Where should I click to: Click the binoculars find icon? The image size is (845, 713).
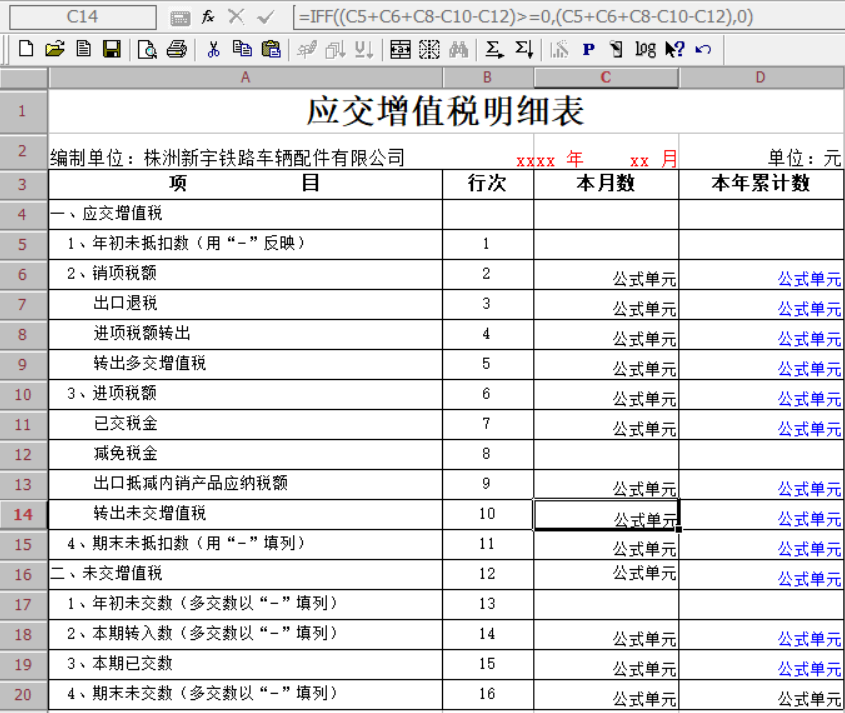tap(458, 50)
